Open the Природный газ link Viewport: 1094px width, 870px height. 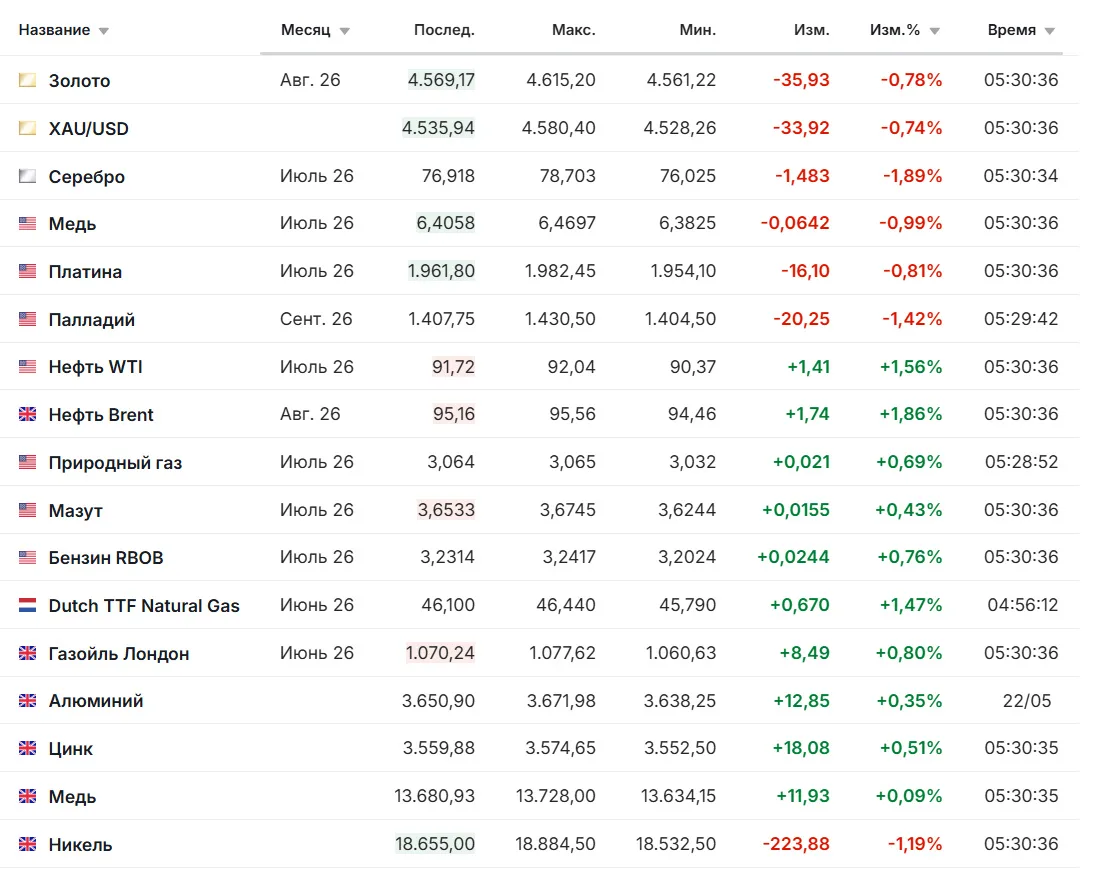[x=115, y=463]
